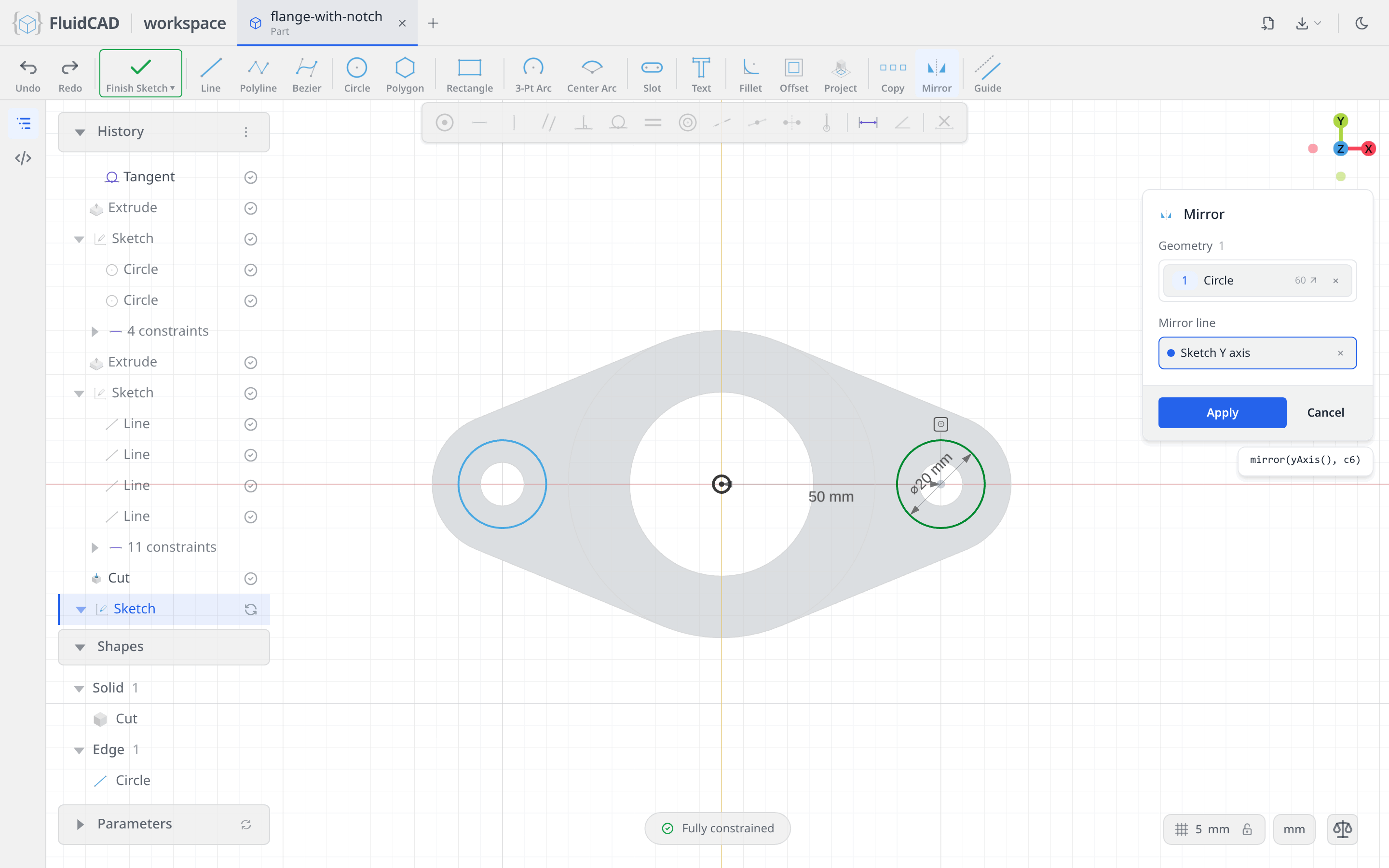Collapse the History panel
The width and height of the screenshot is (1389, 868).
point(81,132)
